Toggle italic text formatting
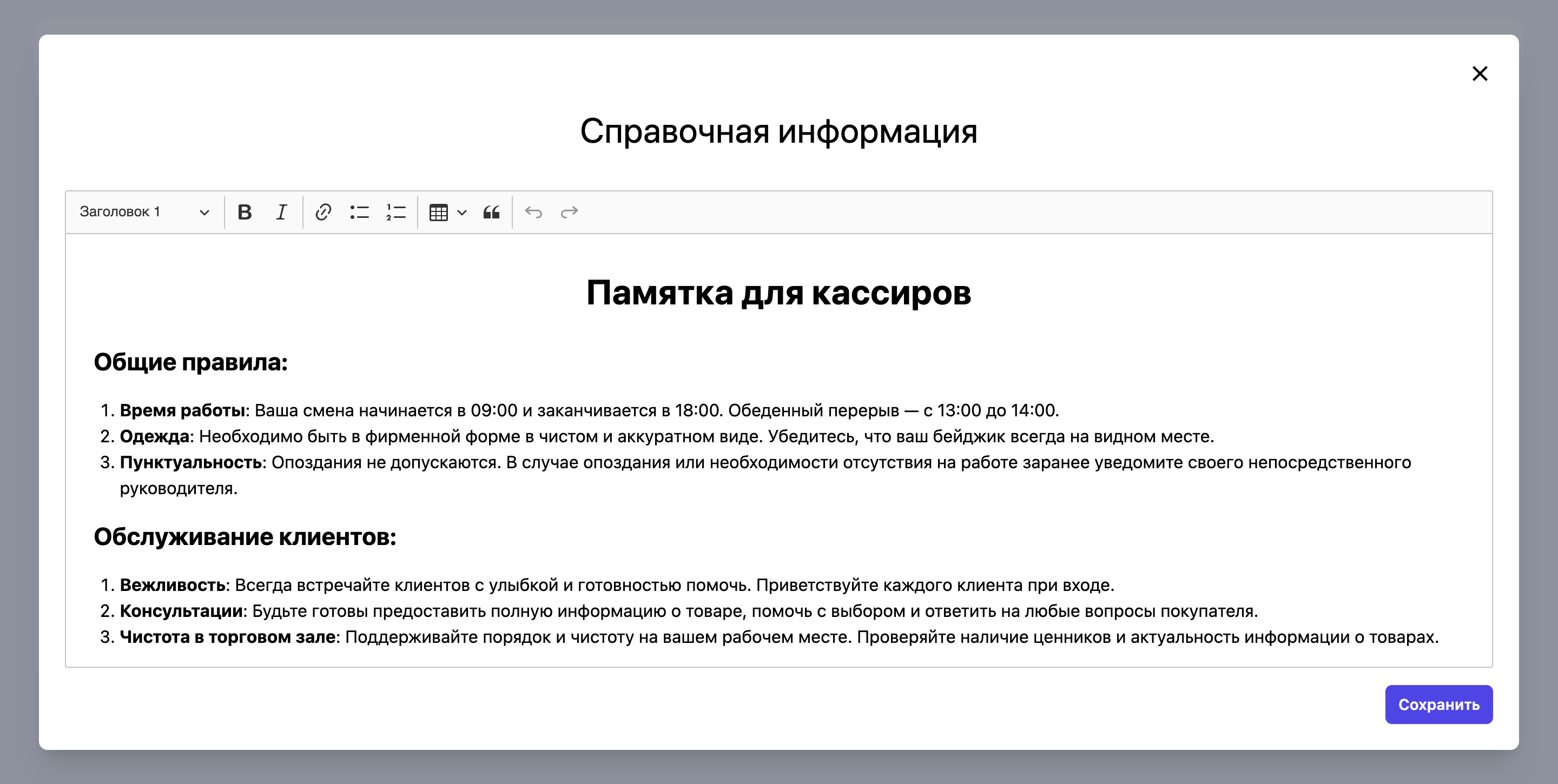This screenshot has height=784, width=1558. click(281, 212)
